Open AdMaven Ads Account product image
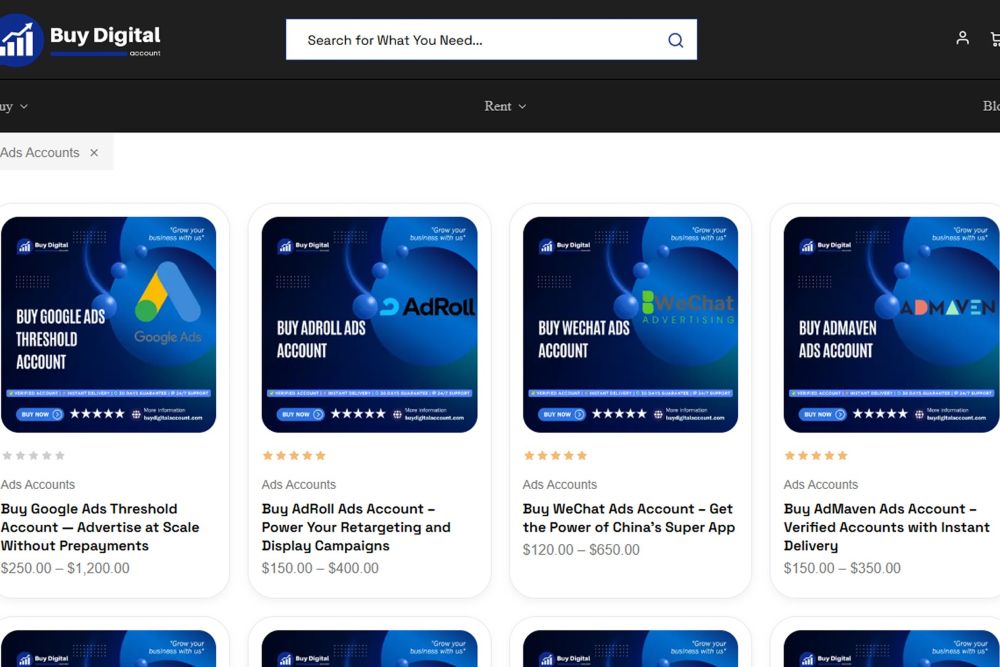This screenshot has height=667, width=1000. click(x=892, y=325)
